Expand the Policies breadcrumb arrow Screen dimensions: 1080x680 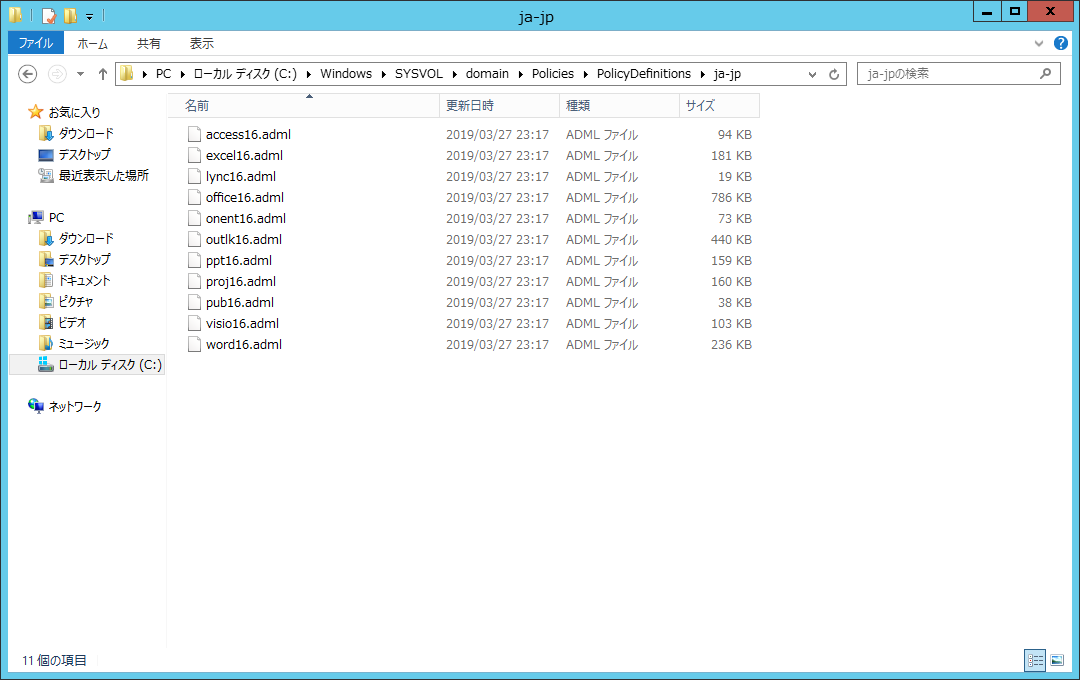(x=585, y=74)
